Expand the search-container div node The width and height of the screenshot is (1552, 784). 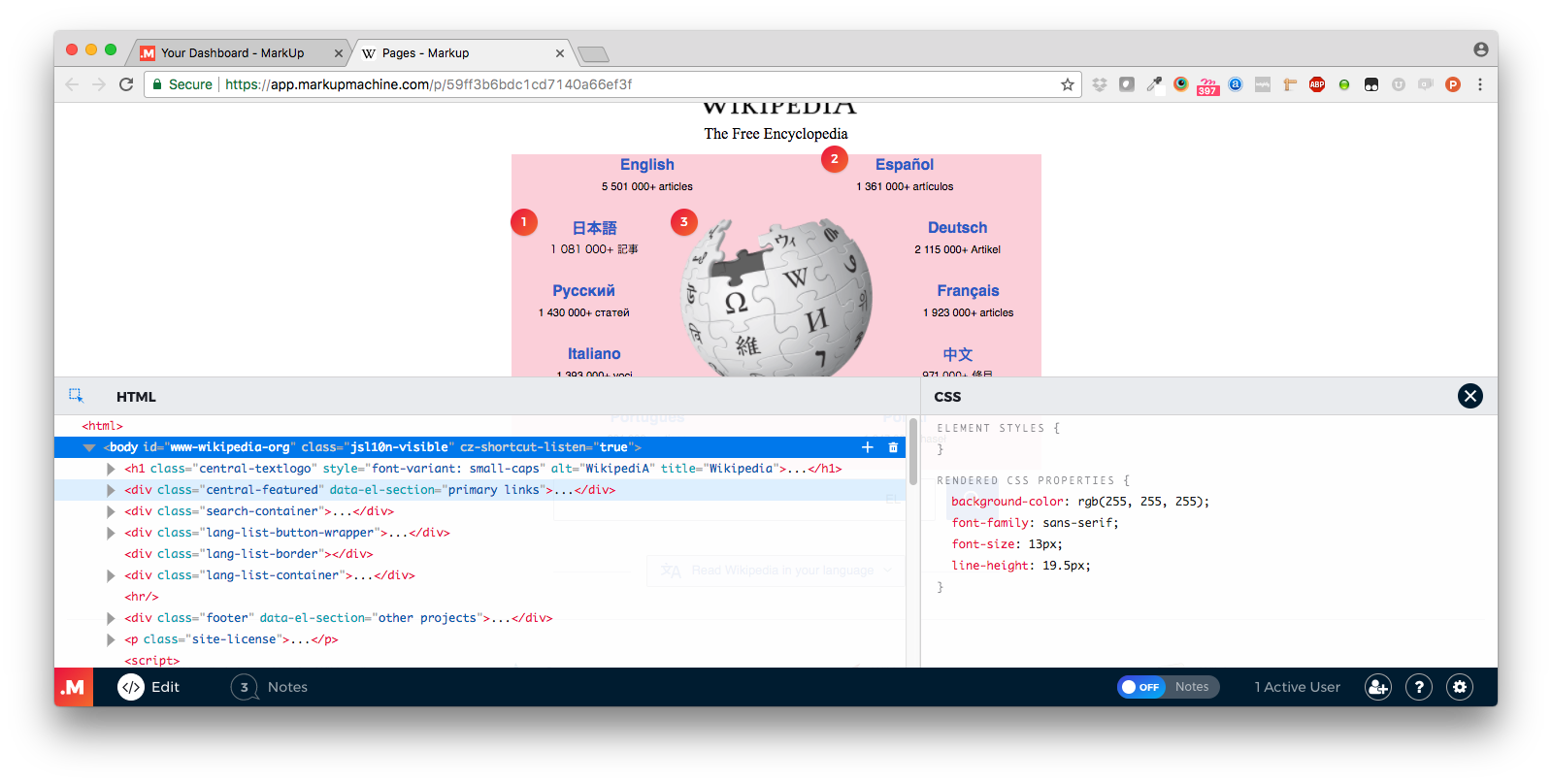(x=111, y=511)
